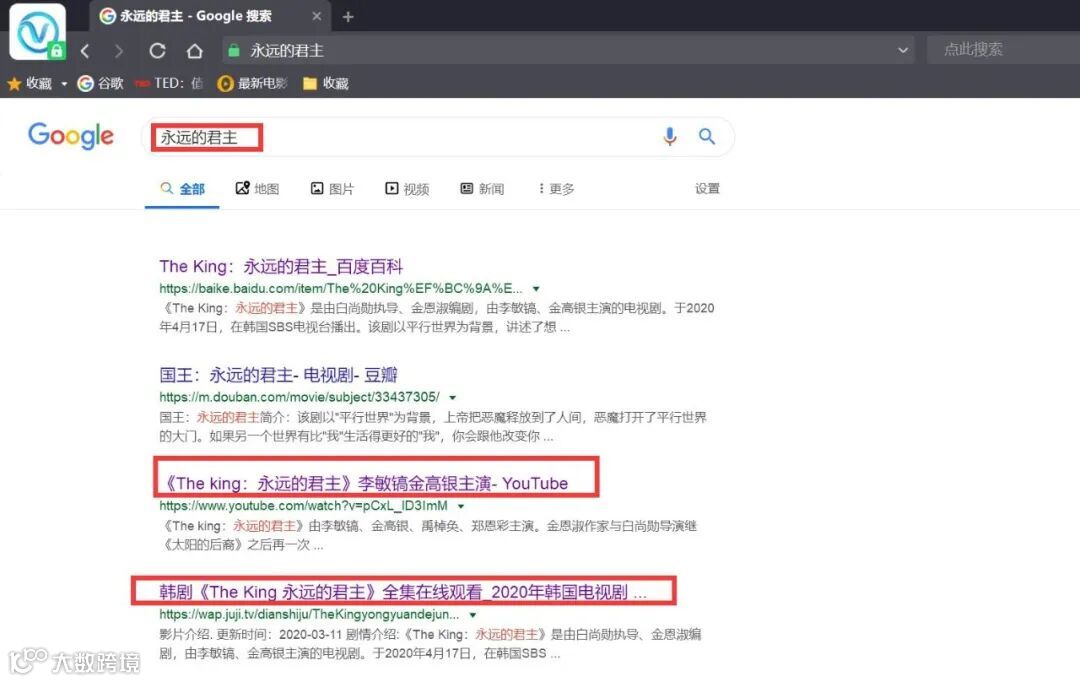Select the 永远的君主 - Google 搜索 tab

pyautogui.click(x=210, y=16)
